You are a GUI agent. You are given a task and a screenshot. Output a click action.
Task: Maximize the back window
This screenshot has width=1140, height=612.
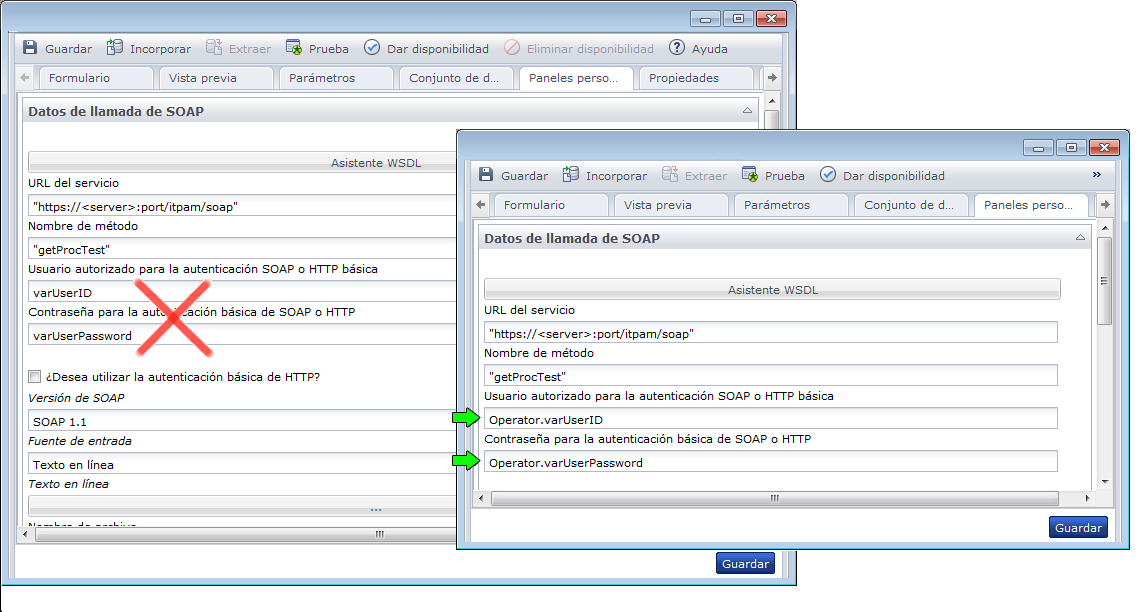point(738,19)
